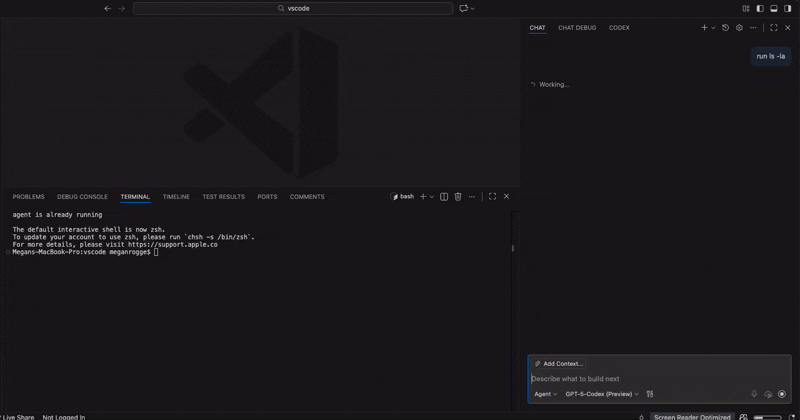Click the status bar progress slider
This screenshot has width=800, height=420.
tap(767, 417)
